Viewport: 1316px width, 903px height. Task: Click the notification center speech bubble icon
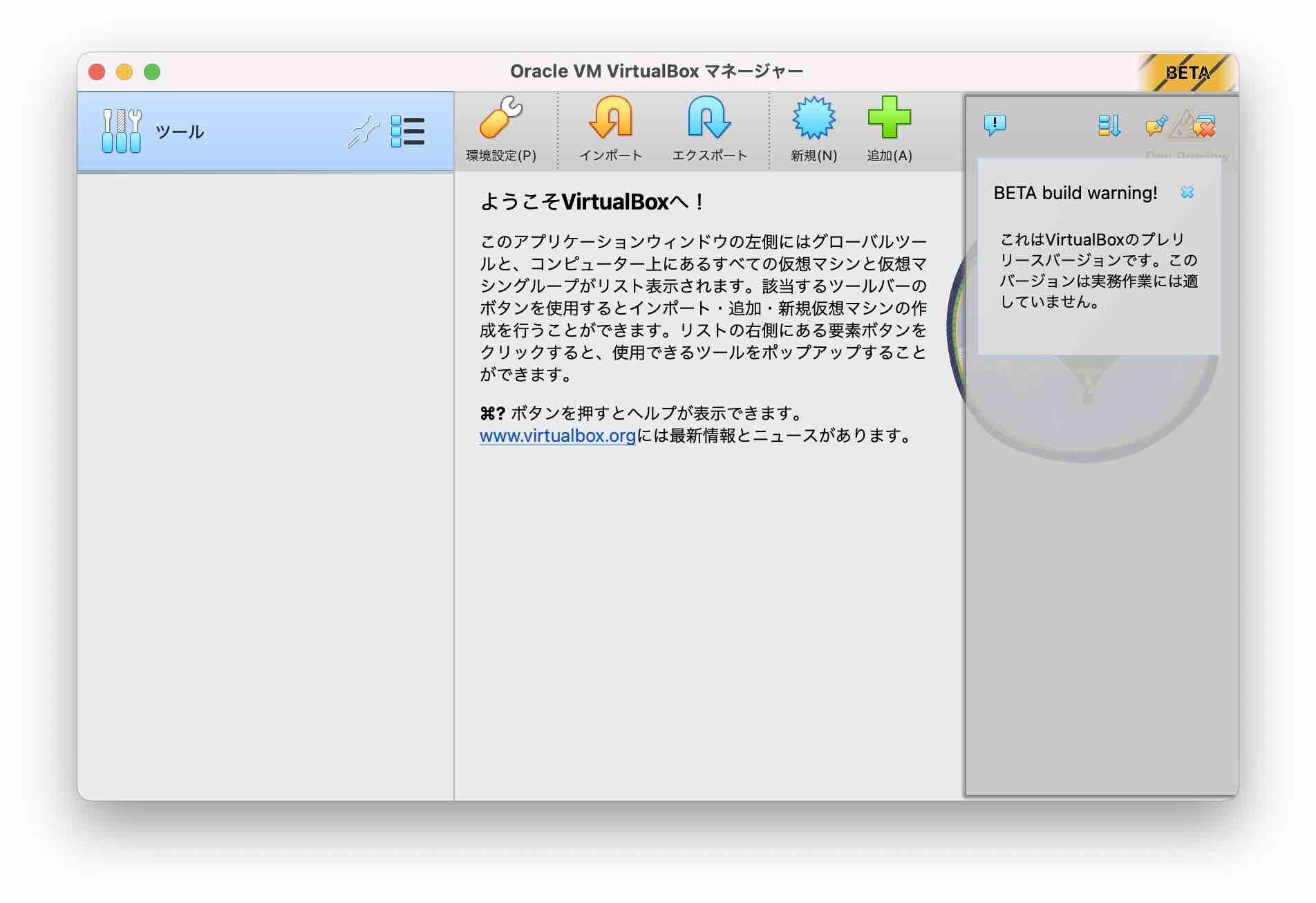click(995, 125)
